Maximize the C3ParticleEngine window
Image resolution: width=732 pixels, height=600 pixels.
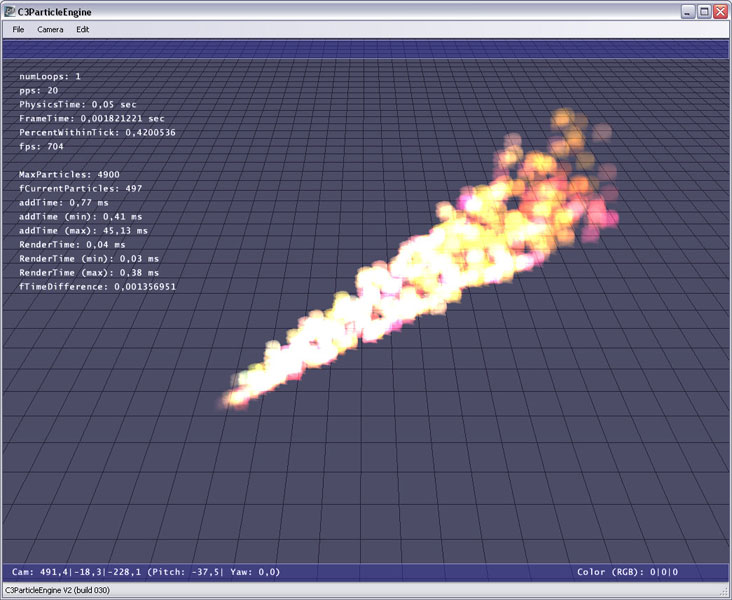tap(704, 11)
